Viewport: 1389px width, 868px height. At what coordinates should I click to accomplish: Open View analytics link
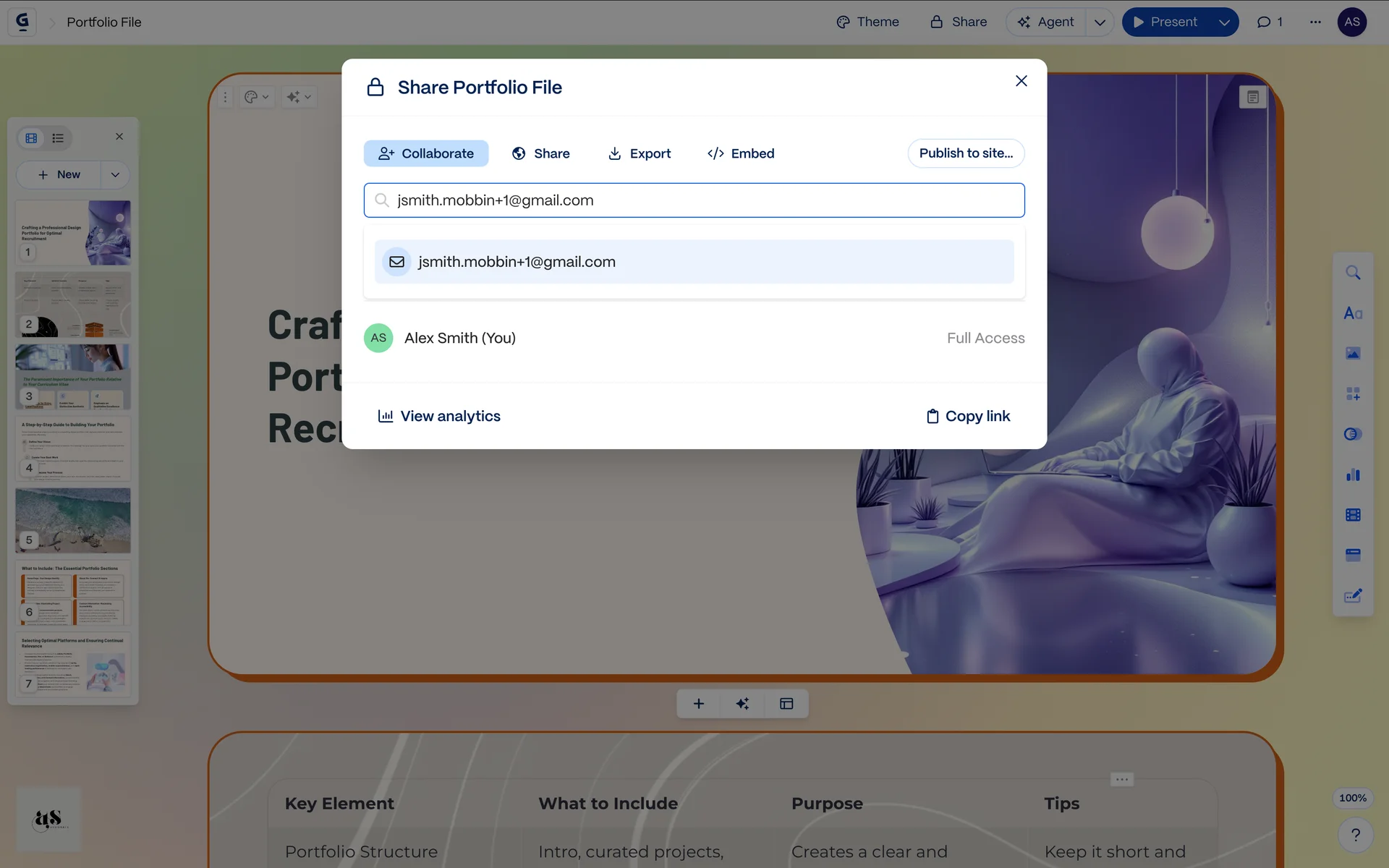(439, 416)
